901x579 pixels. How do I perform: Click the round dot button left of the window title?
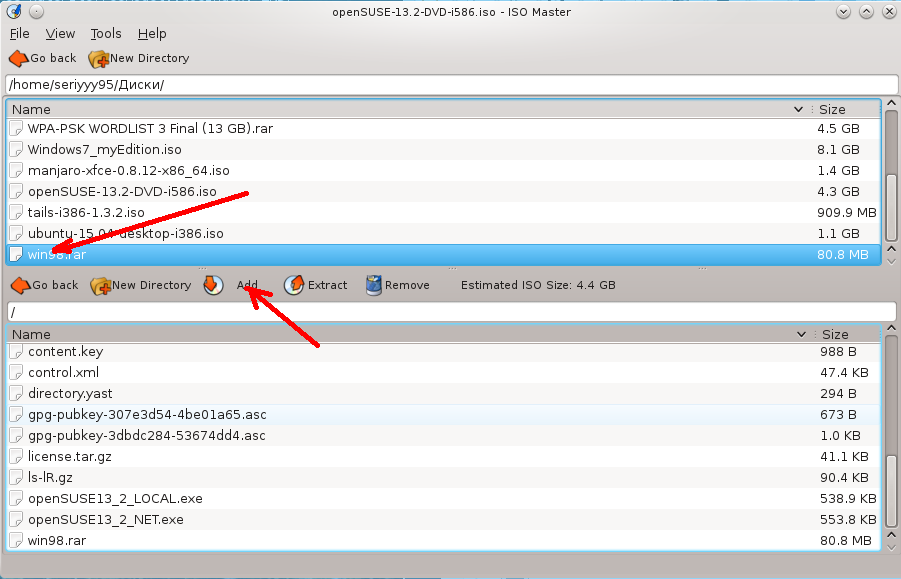[x=36, y=11]
